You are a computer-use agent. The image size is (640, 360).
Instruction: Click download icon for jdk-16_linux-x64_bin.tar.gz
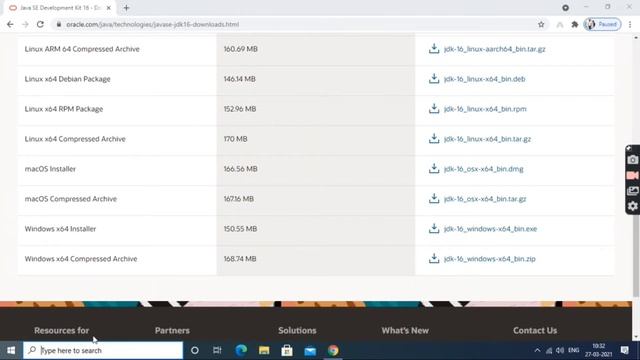click(x=434, y=138)
